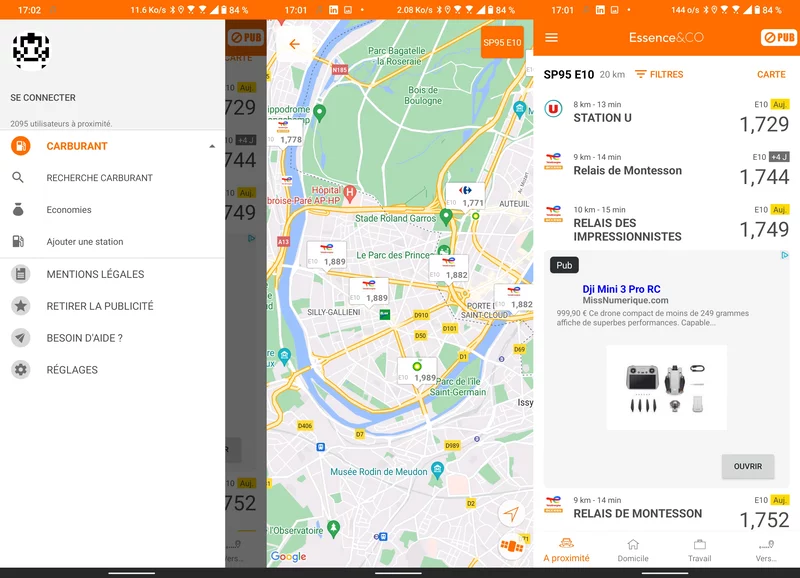Collapse the CARBURANT section arrow
Screen dimensions: 800x578
pos(212,146)
